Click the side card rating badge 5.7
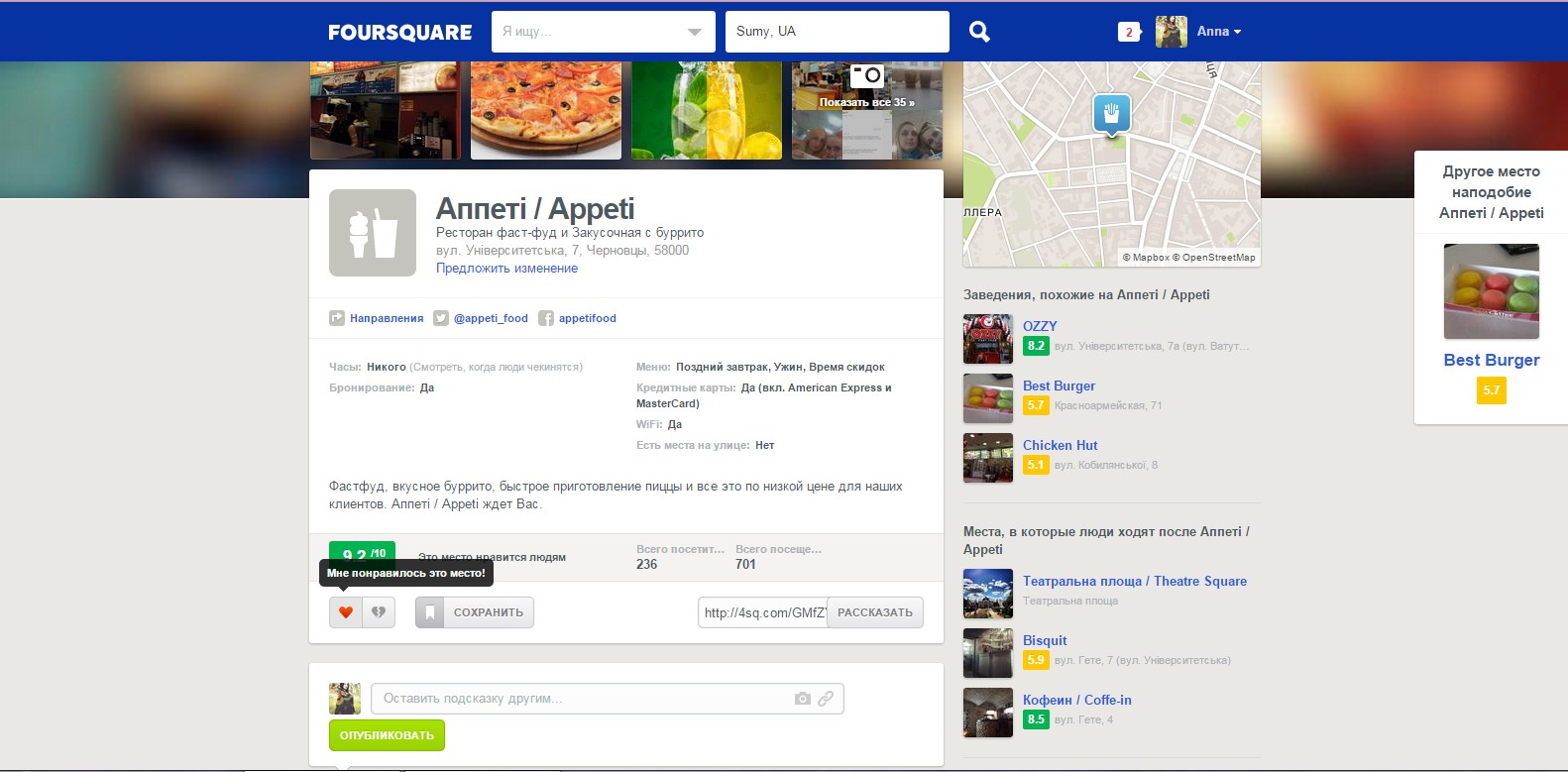 [1492, 390]
